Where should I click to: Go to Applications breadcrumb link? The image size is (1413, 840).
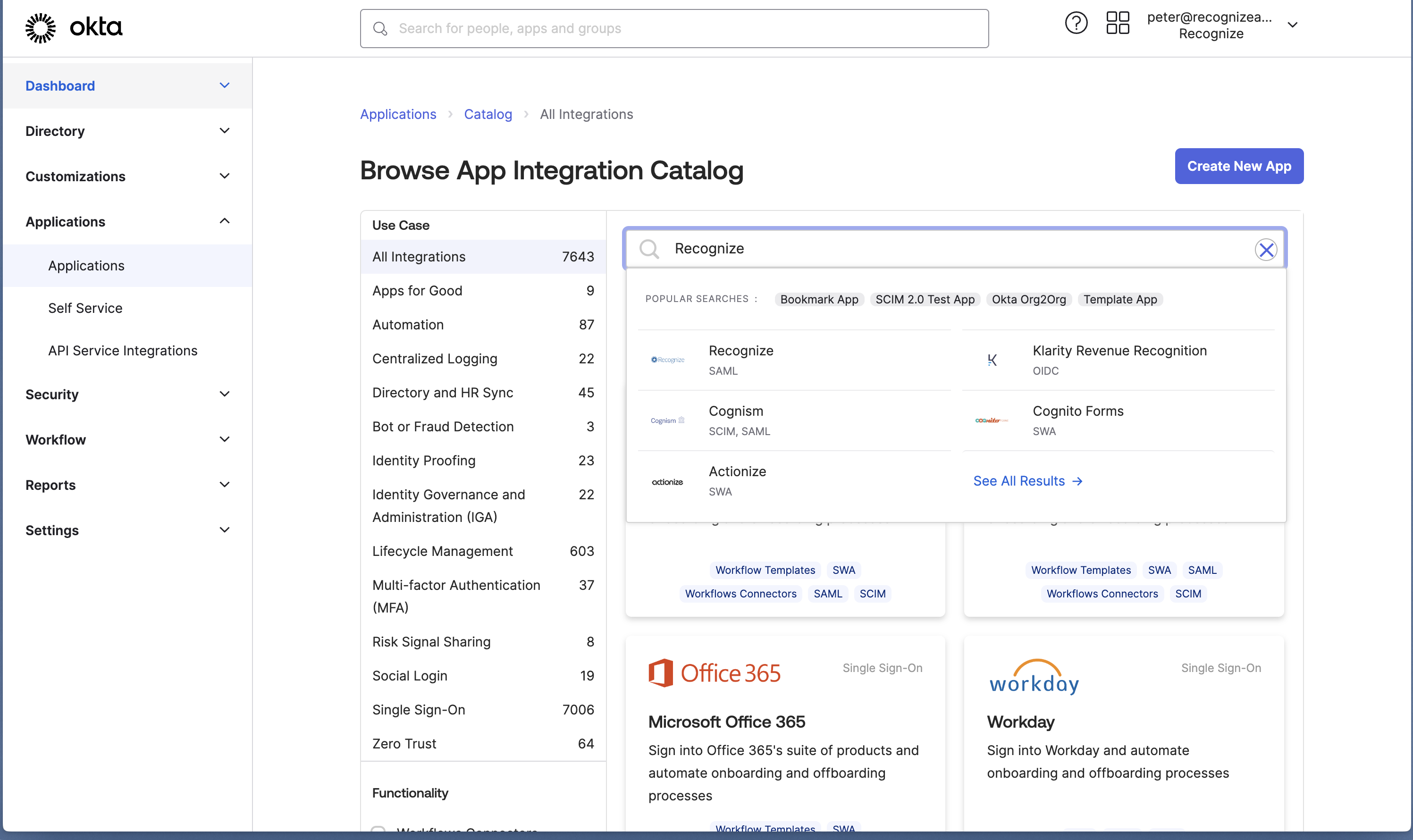(x=398, y=114)
